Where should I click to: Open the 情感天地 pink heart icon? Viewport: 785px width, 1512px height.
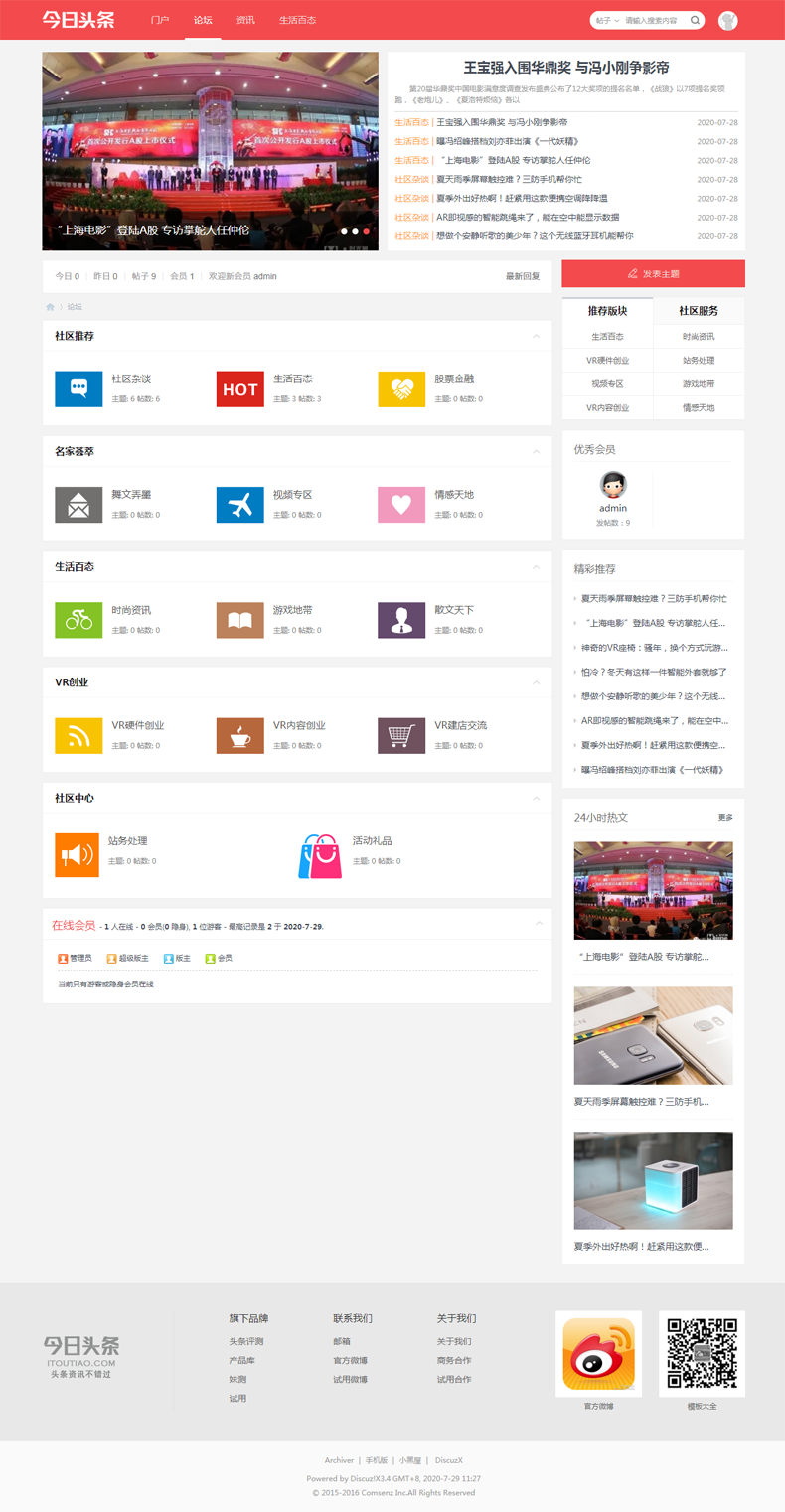coord(401,505)
